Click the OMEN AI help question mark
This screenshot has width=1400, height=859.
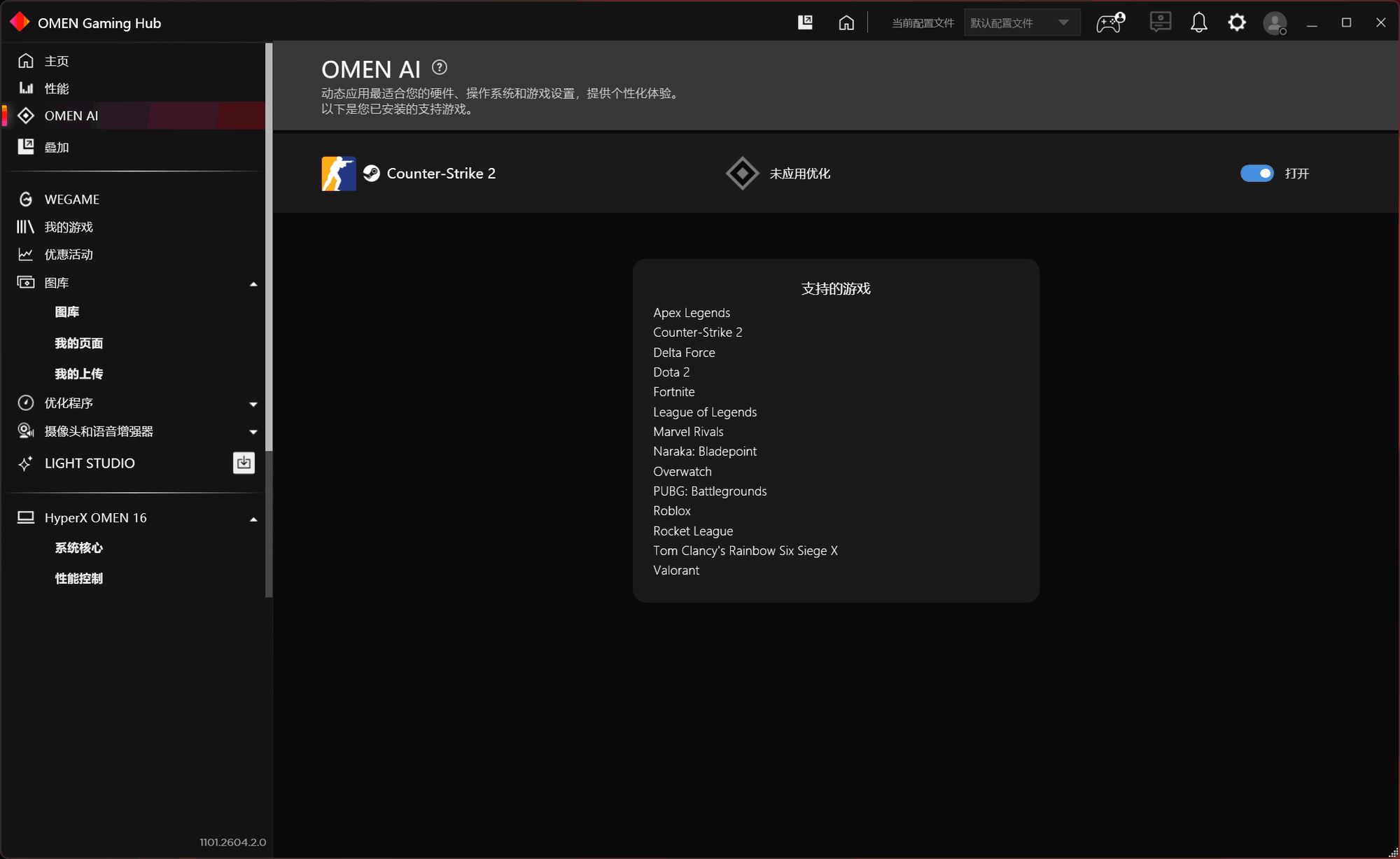click(x=440, y=67)
